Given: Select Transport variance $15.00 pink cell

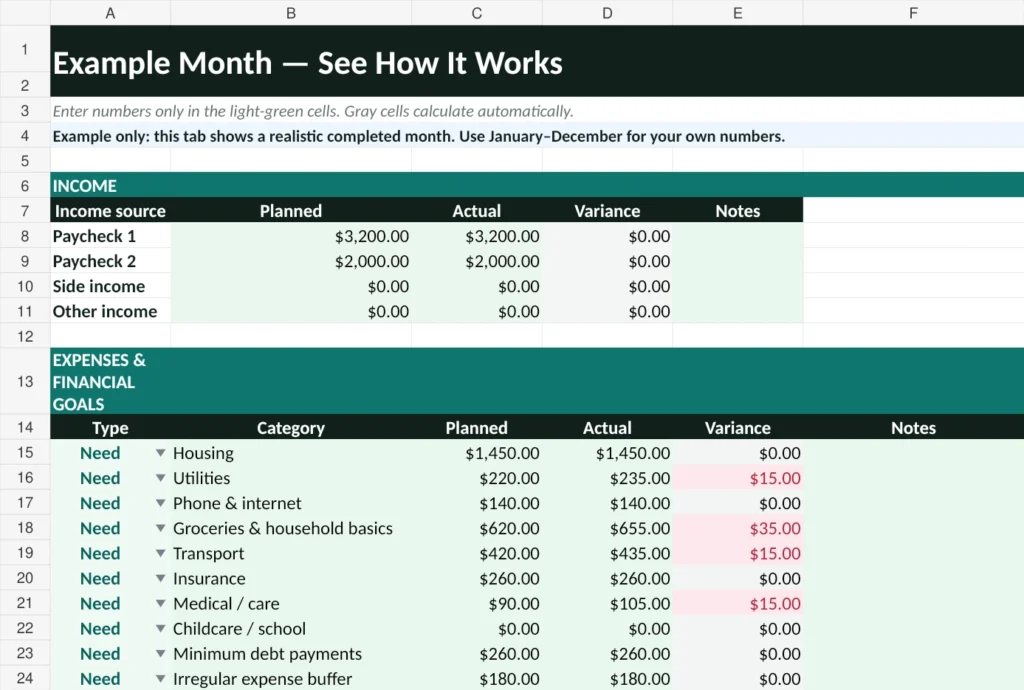Looking at the screenshot, I should 738,553.
